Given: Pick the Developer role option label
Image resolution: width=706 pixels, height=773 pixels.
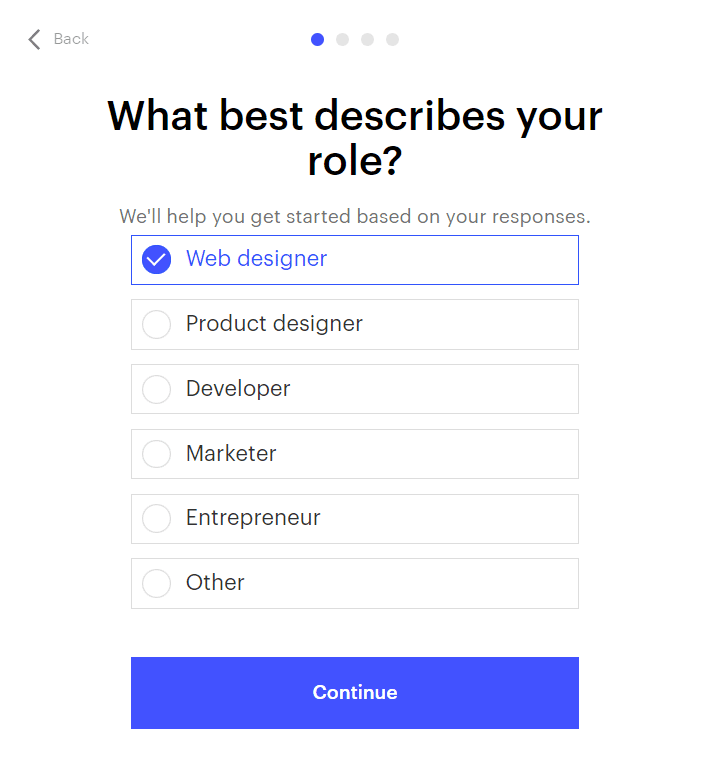Looking at the screenshot, I should [238, 389].
